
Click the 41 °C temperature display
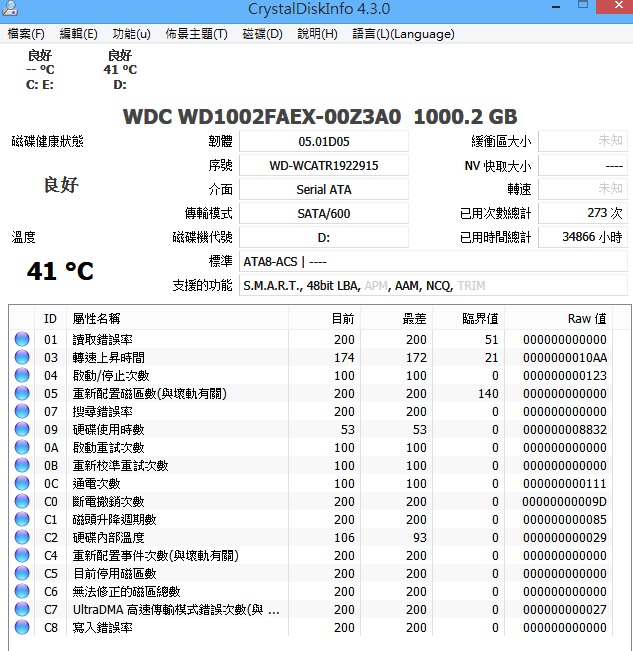pyautogui.click(x=60, y=271)
